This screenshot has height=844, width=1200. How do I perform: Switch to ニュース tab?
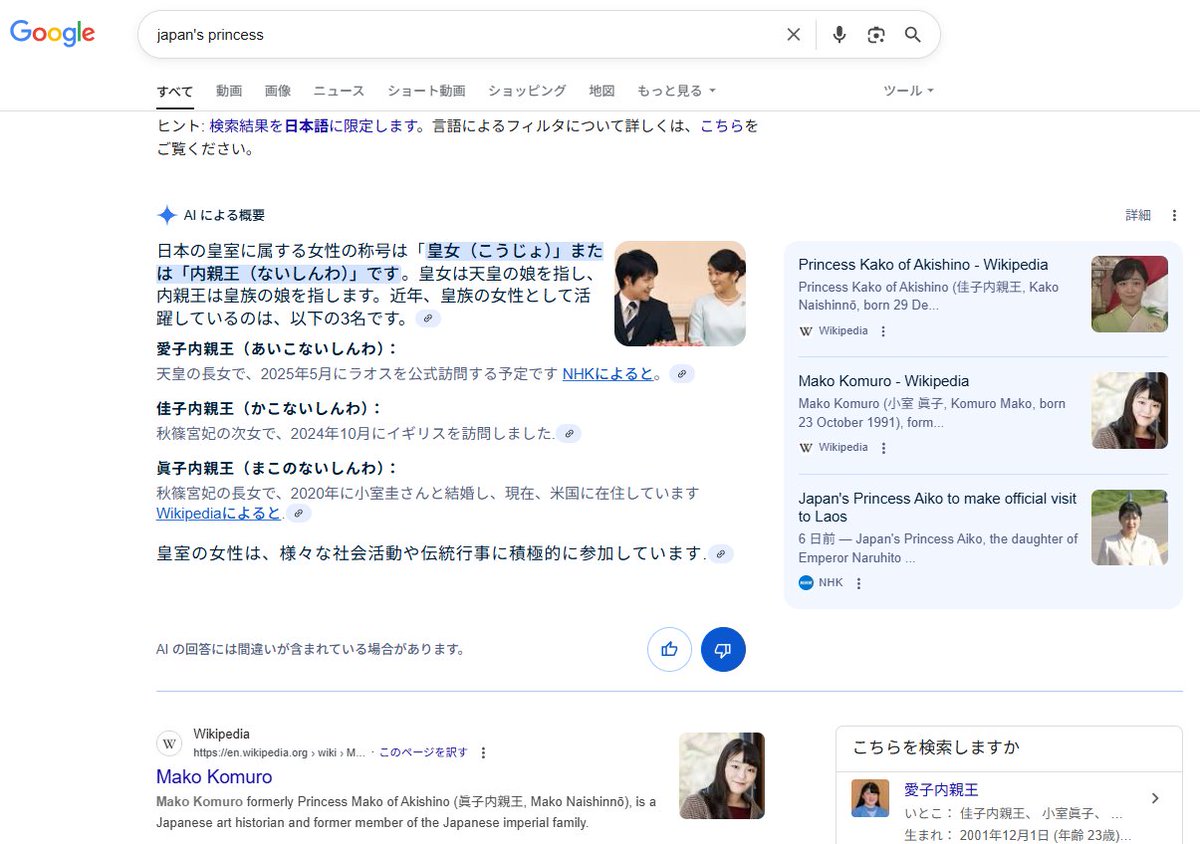[339, 91]
